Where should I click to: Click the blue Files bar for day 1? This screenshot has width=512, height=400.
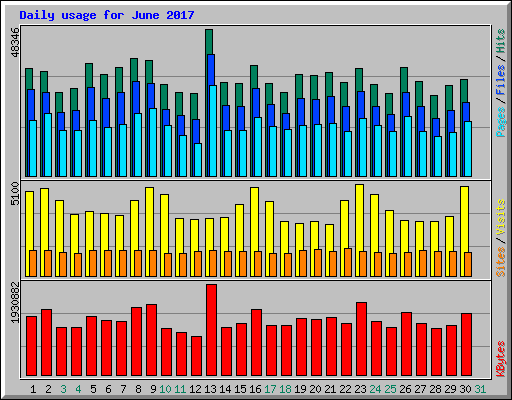point(31,105)
